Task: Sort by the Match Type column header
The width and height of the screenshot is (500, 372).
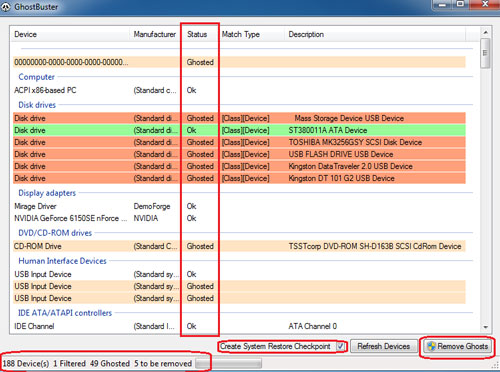Action: point(252,34)
